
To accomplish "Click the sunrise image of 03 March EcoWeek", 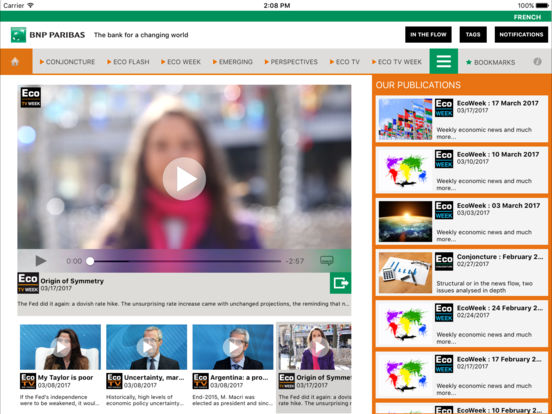I will [405, 221].
